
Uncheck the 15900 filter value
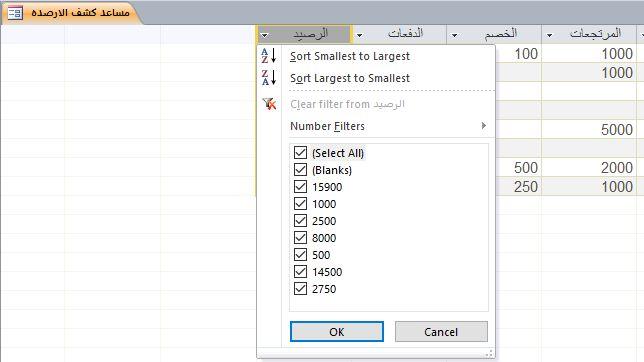tap(300, 187)
